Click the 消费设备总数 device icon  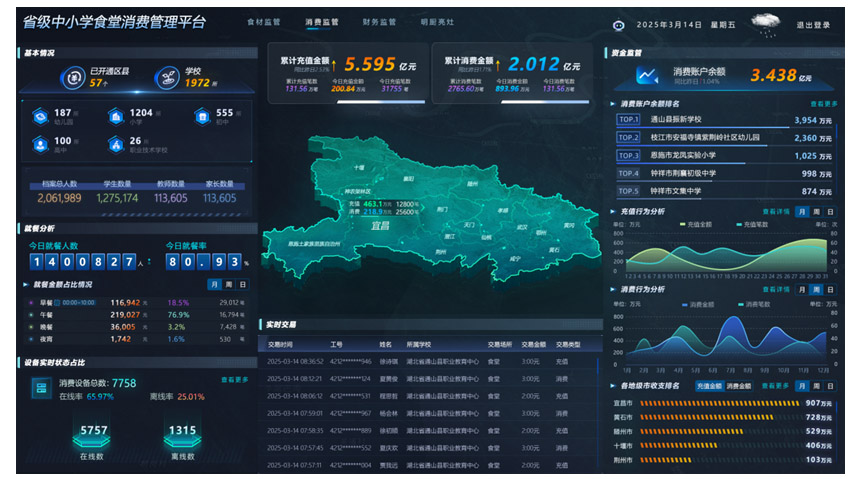41,387
